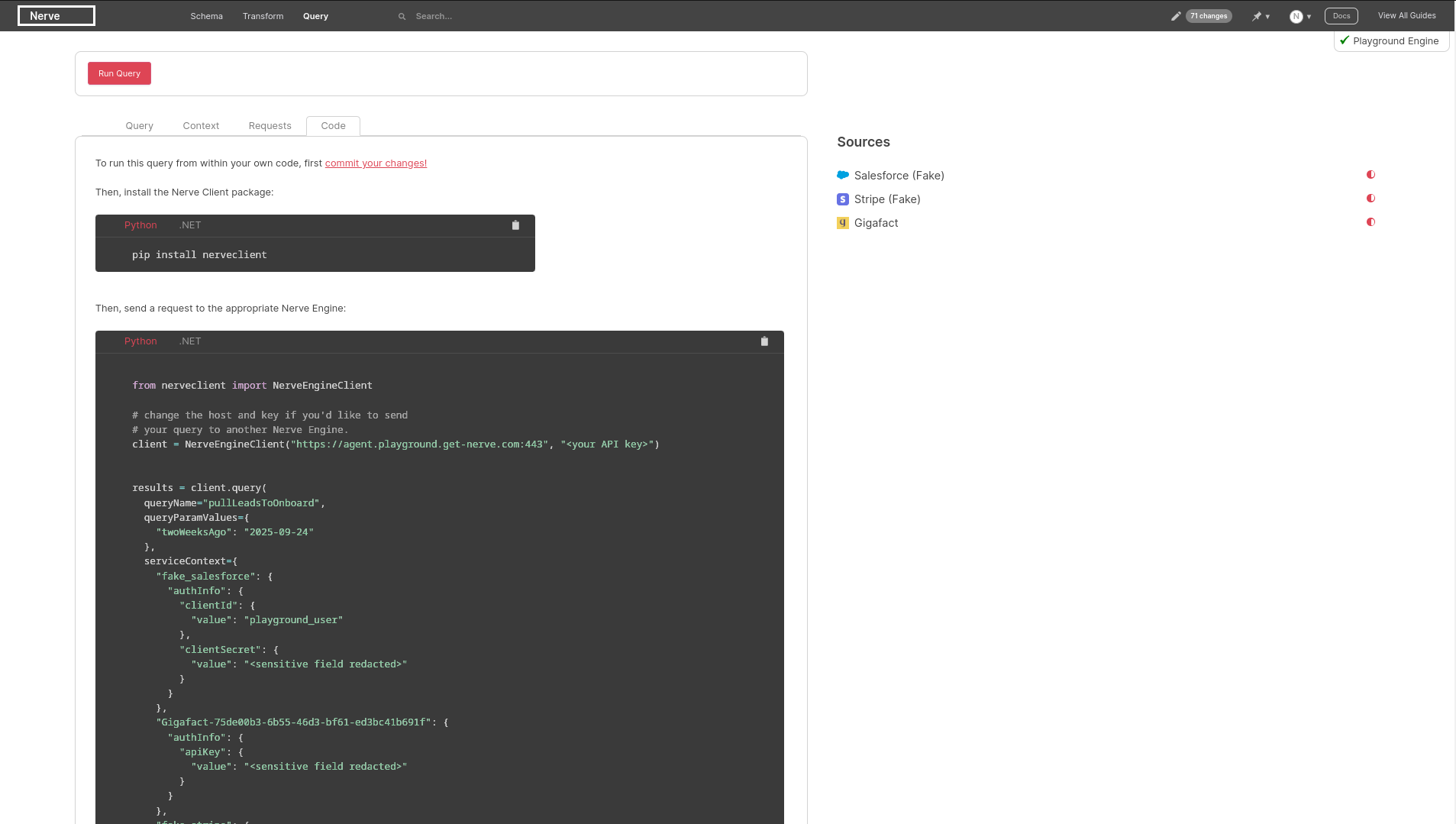Click the search magnifier icon
Viewport: 1456px width, 824px height.
(402, 16)
